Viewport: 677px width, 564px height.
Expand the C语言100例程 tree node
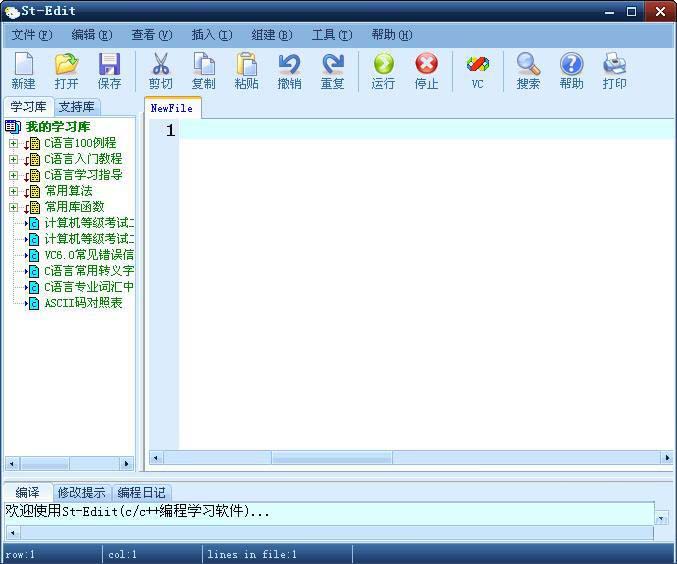(13, 143)
